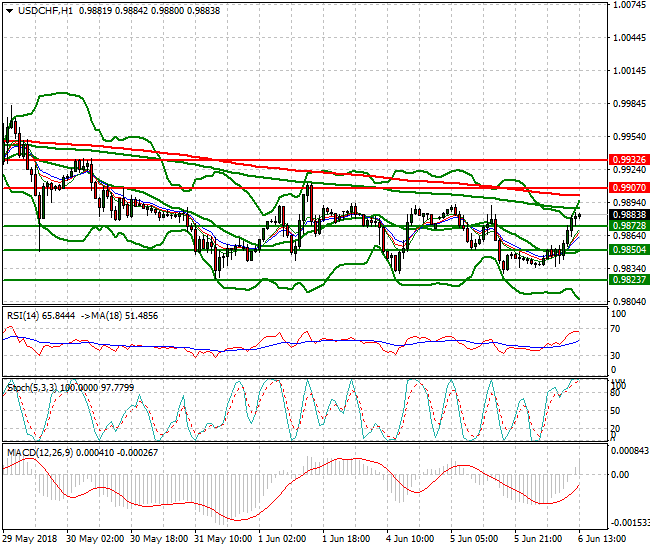Click the 1.00745 price scale value
Image resolution: width=650 pixels, height=550 pixels.
click(x=630, y=5)
